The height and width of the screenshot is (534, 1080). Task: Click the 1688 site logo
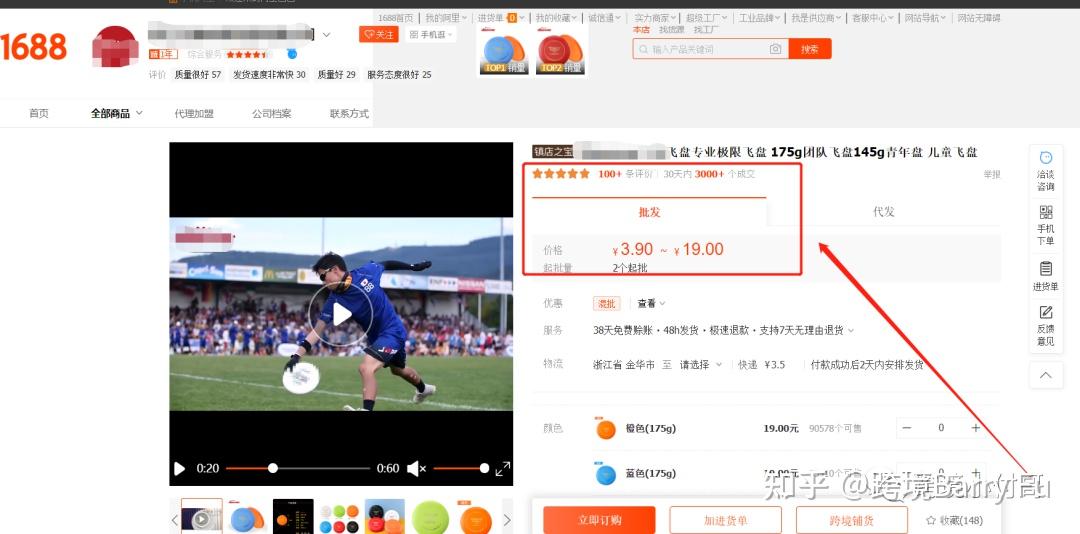[33, 47]
